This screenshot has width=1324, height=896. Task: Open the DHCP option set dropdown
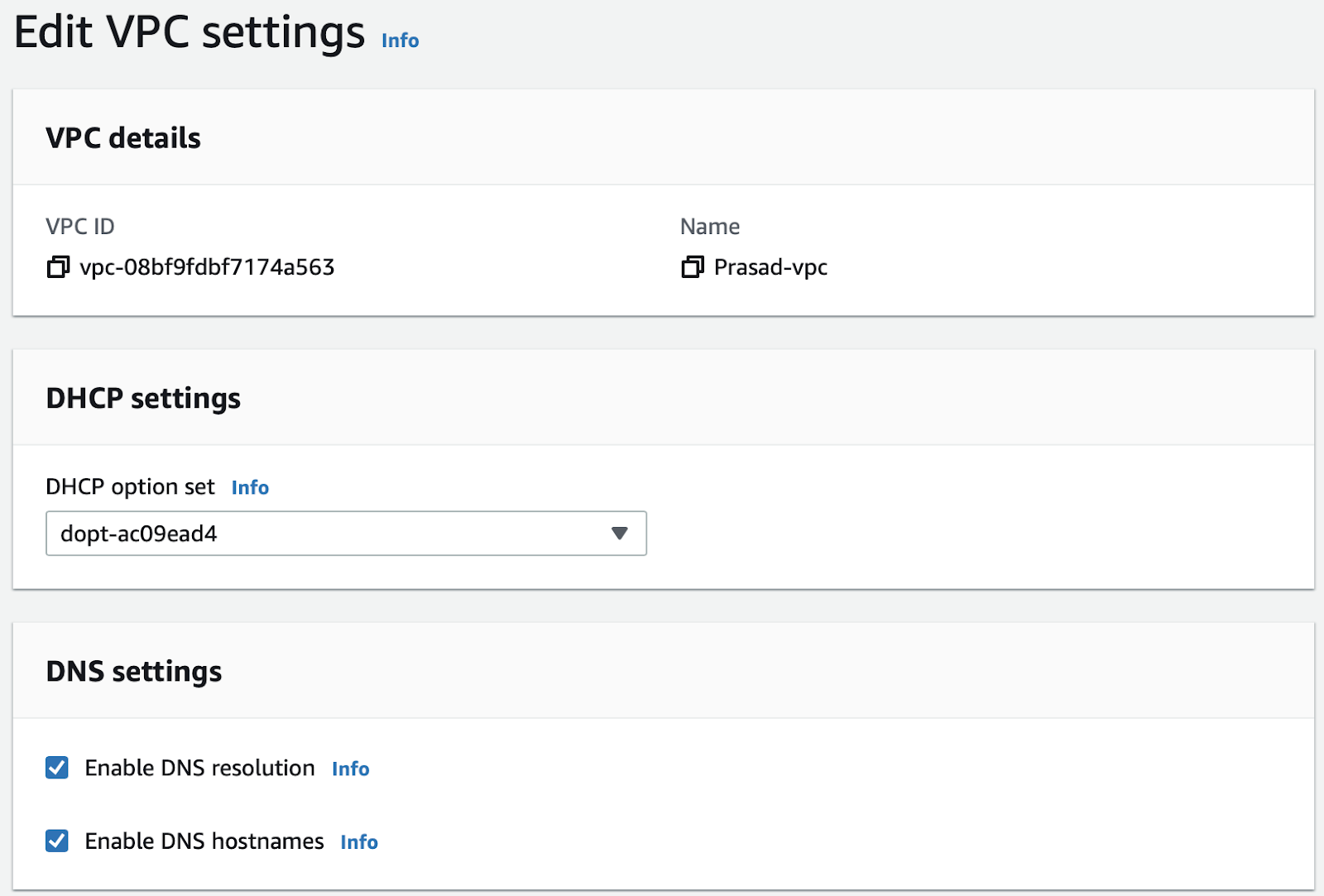click(x=346, y=534)
